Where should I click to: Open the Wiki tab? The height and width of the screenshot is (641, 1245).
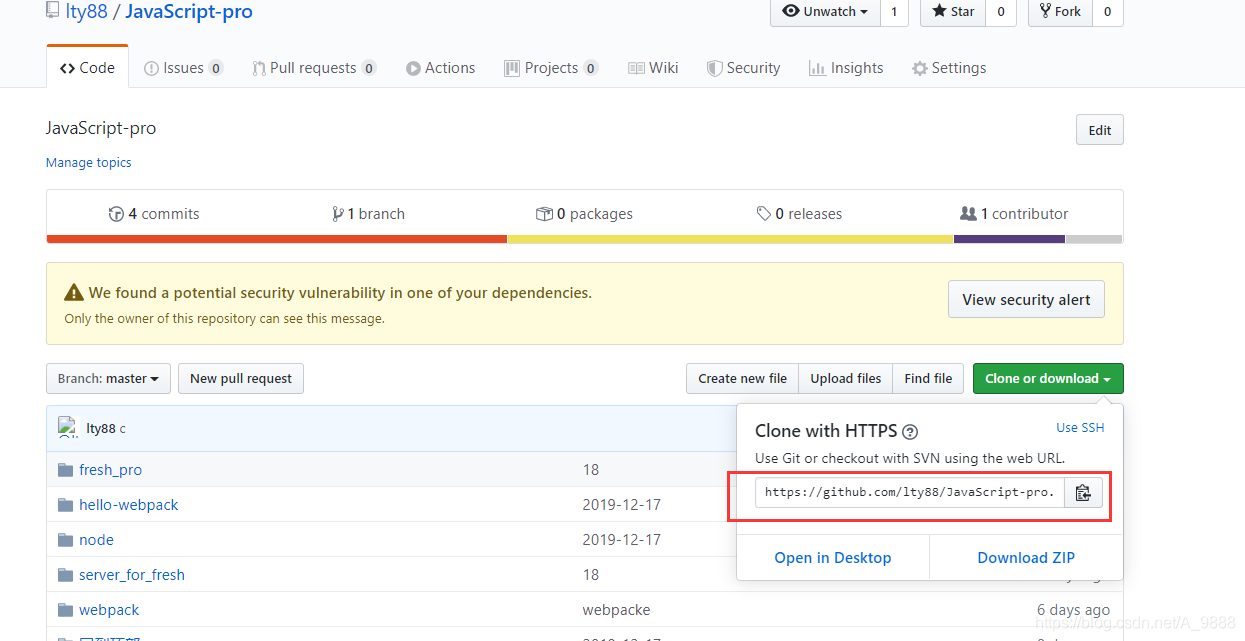pyautogui.click(x=653, y=68)
